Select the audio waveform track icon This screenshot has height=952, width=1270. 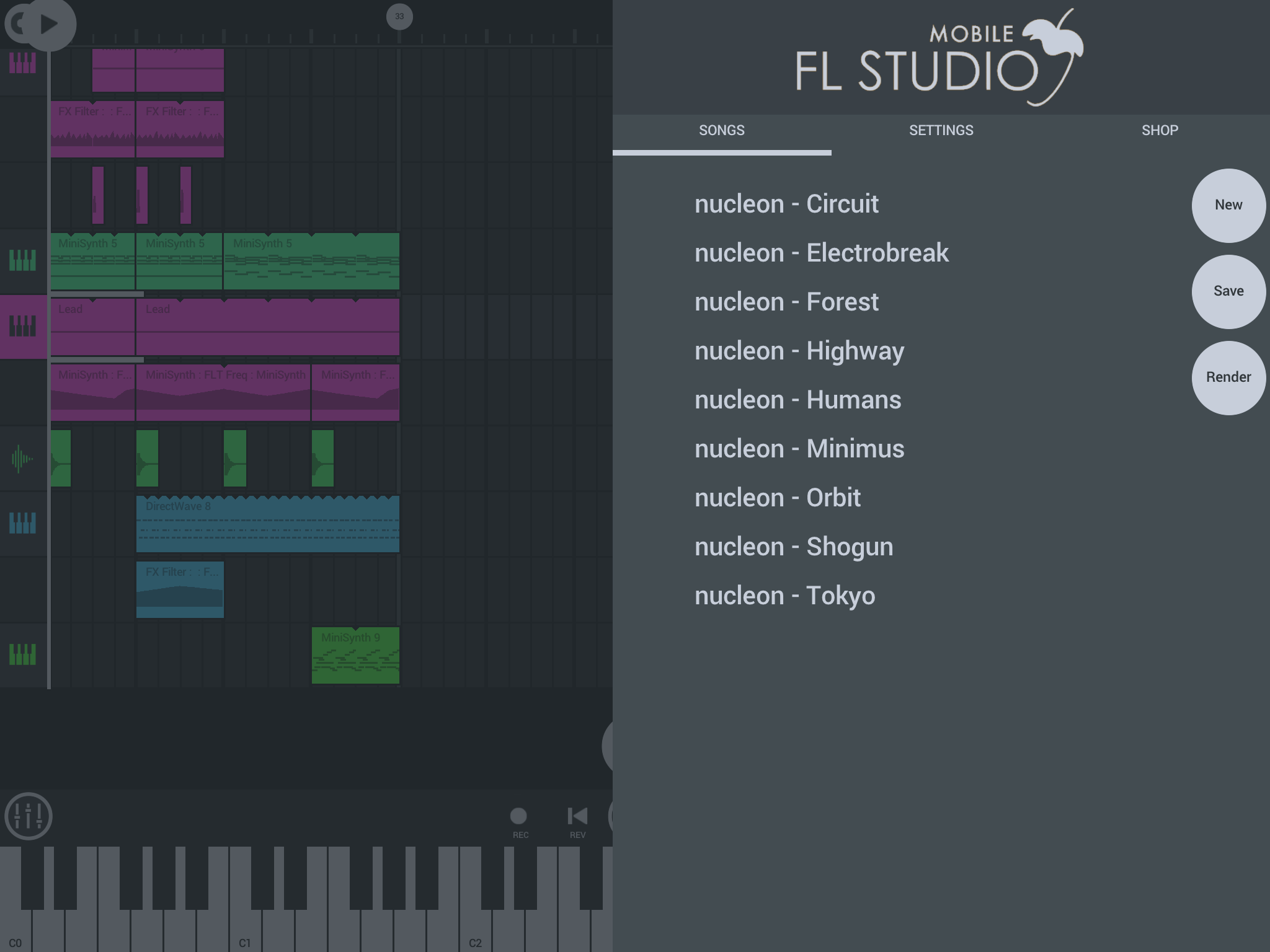pyautogui.click(x=23, y=459)
